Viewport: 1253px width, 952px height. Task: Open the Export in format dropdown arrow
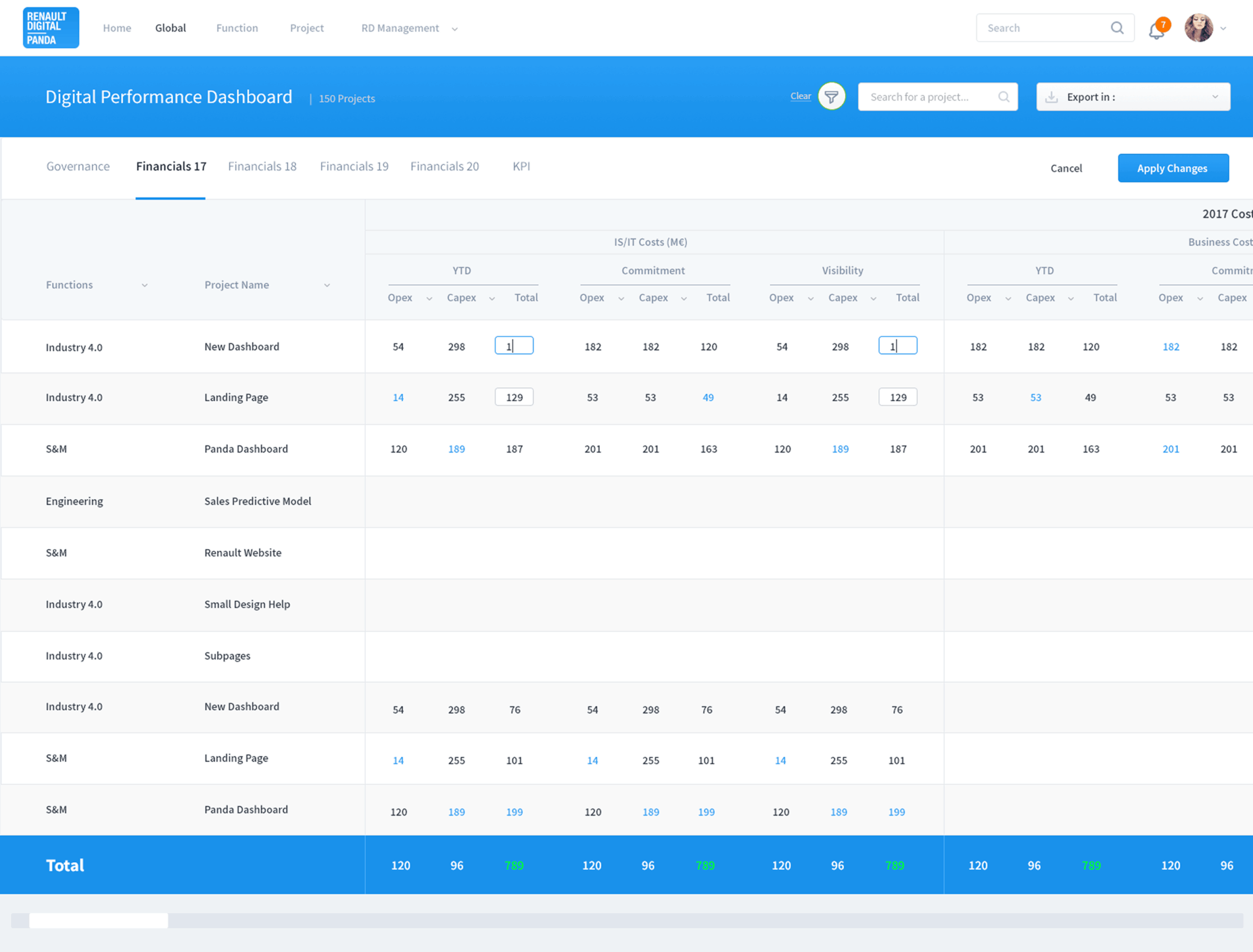click(x=1215, y=96)
